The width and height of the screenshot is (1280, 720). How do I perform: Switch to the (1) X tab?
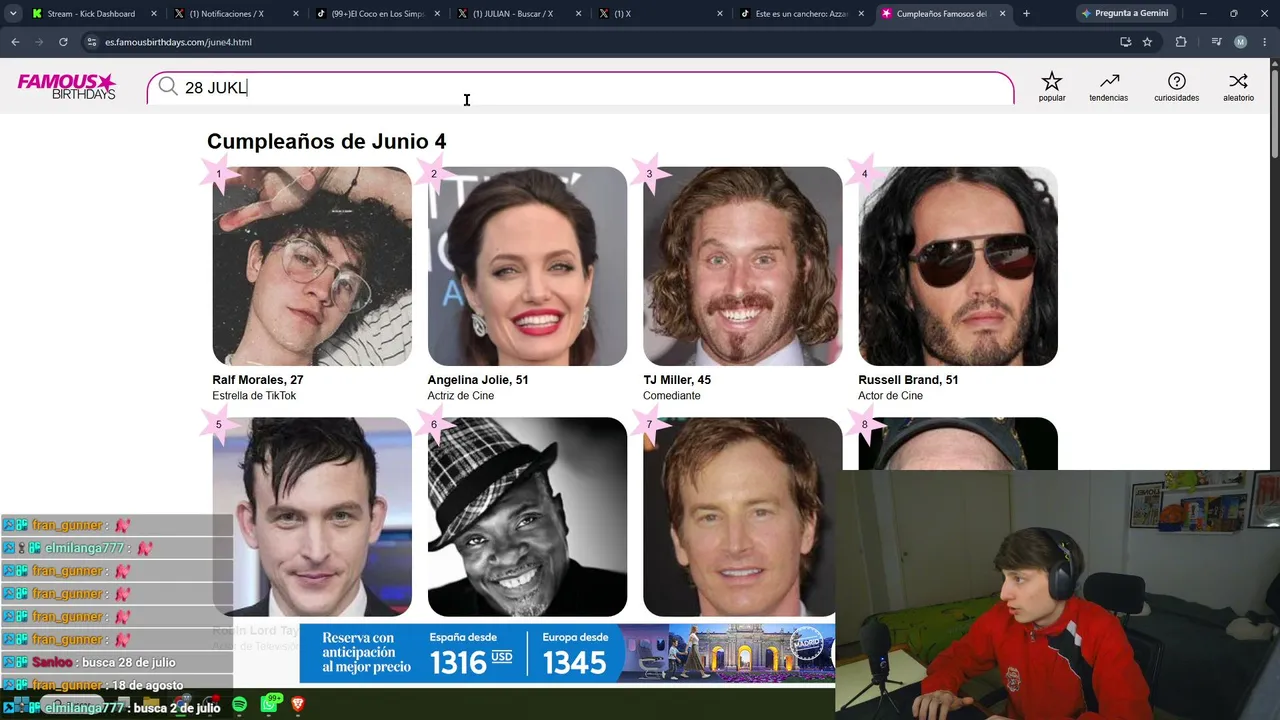tap(662, 14)
